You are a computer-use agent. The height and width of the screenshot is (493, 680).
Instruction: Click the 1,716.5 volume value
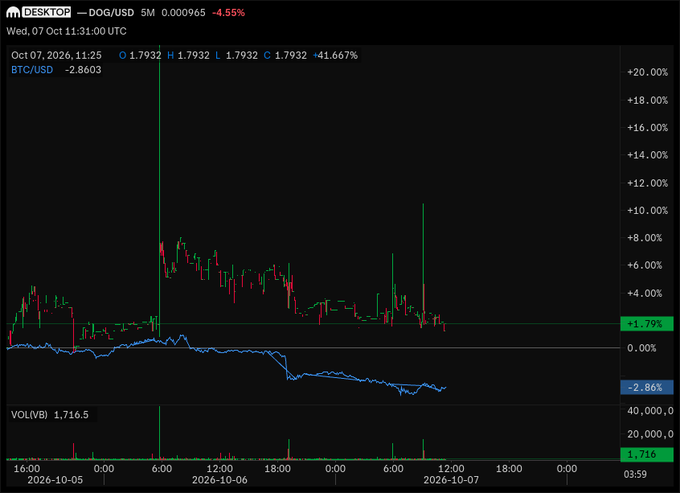tap(71, 415)
